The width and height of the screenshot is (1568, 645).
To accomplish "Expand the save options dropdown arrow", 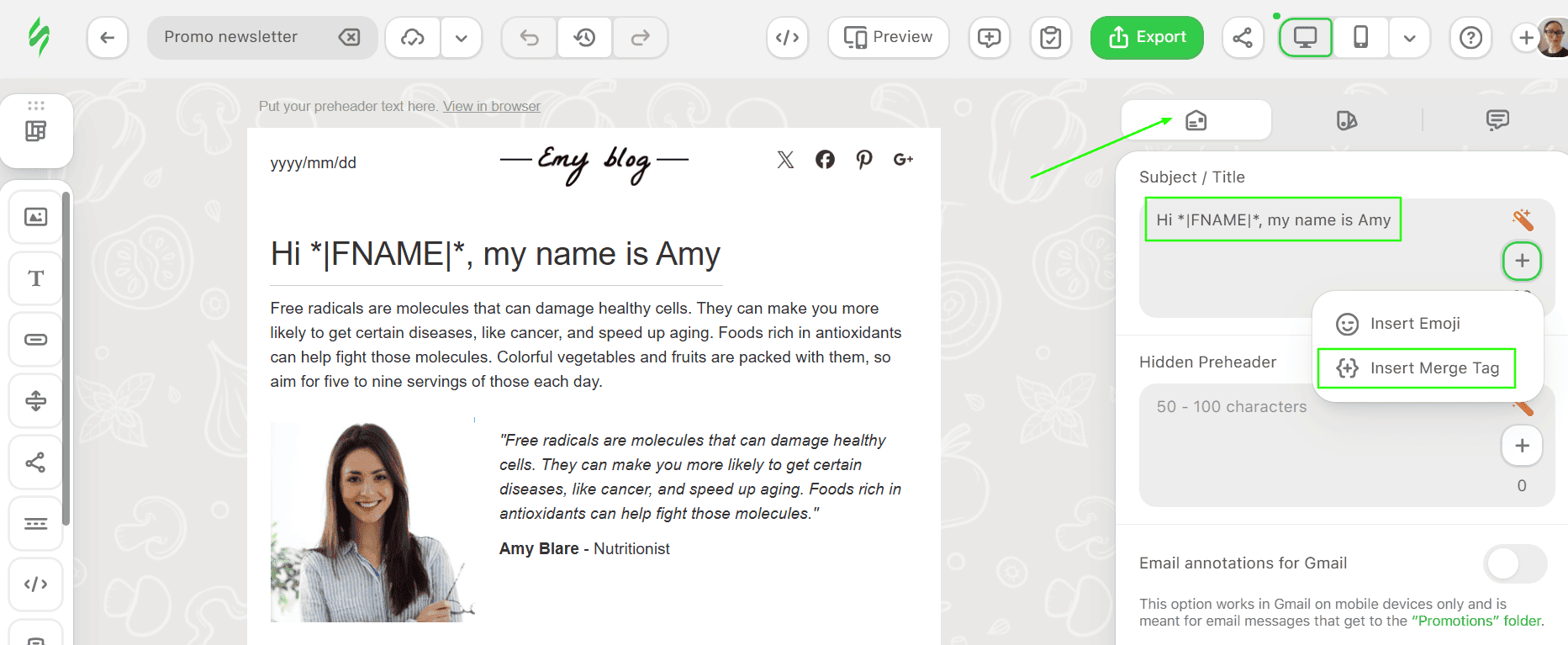I will coord(462,37).
